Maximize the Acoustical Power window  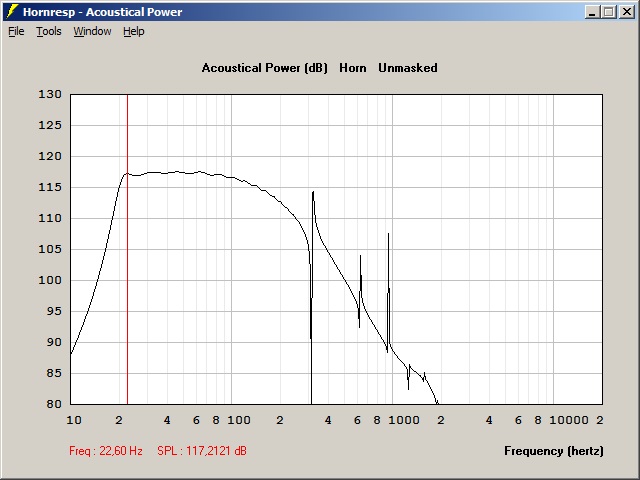tap(609, 12)
